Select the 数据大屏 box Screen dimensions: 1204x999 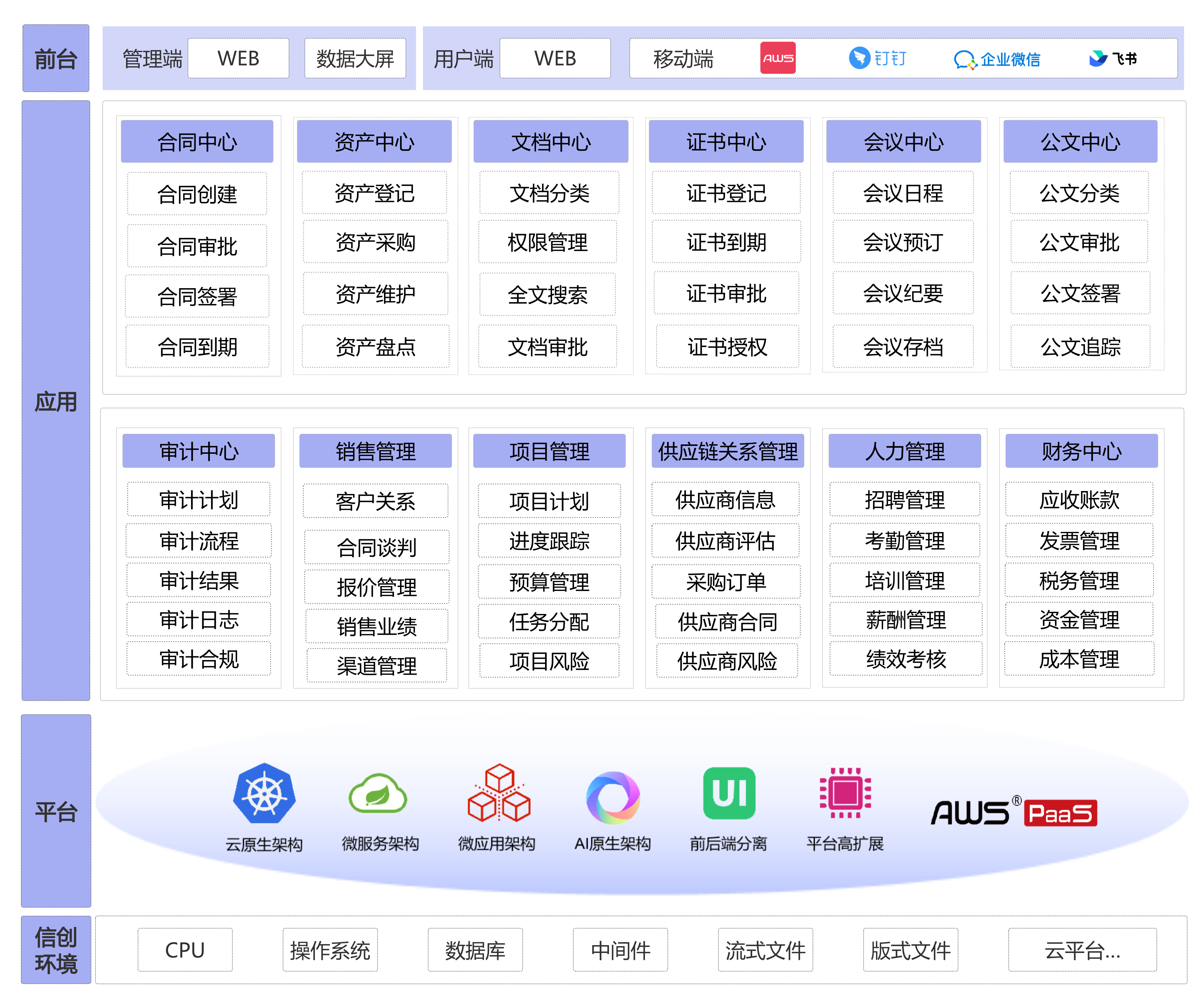(x=355, y=58)
